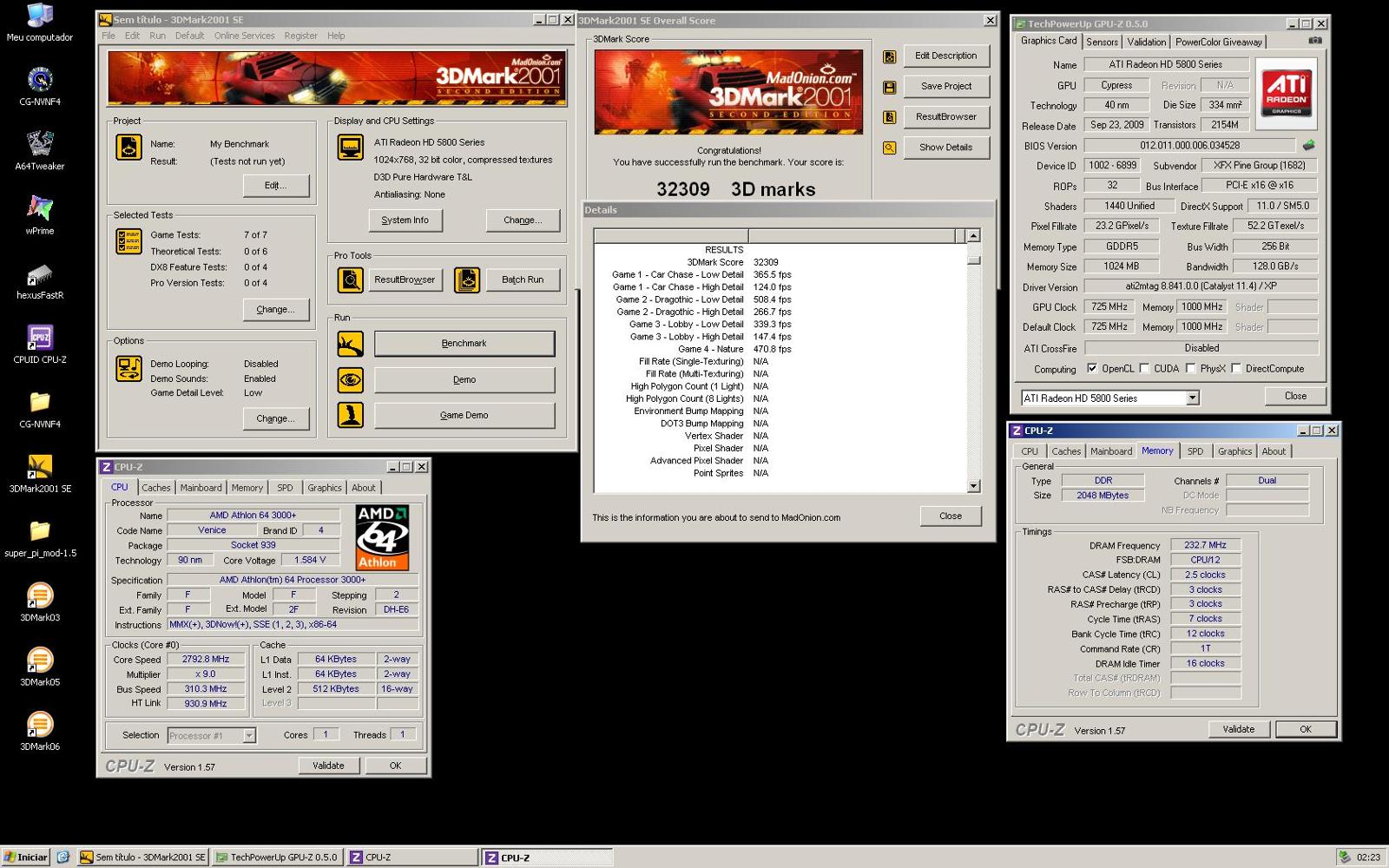Launch 3DMark06 desktop shortcut
This screenshot has height=868, width=1389.
pyautogui.click(x=40, y=732)
